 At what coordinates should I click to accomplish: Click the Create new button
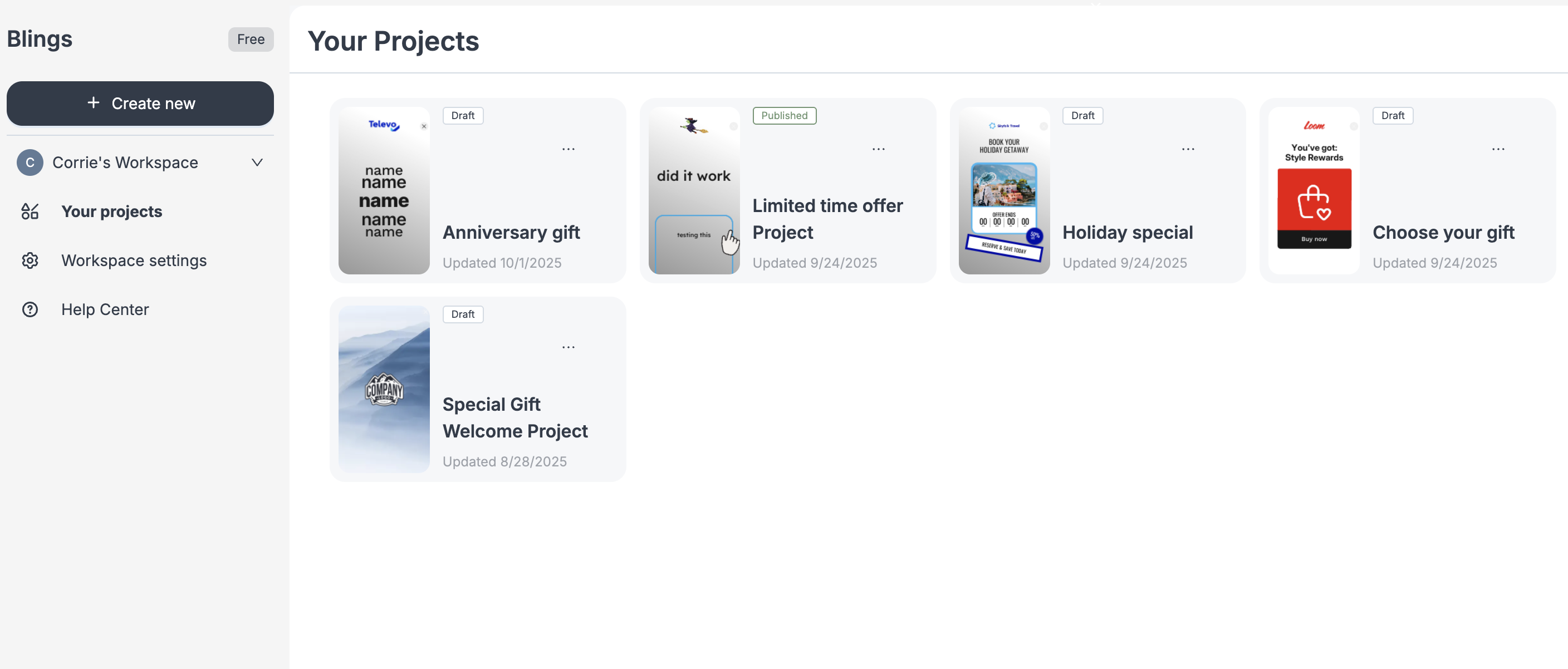click(140, 104)
